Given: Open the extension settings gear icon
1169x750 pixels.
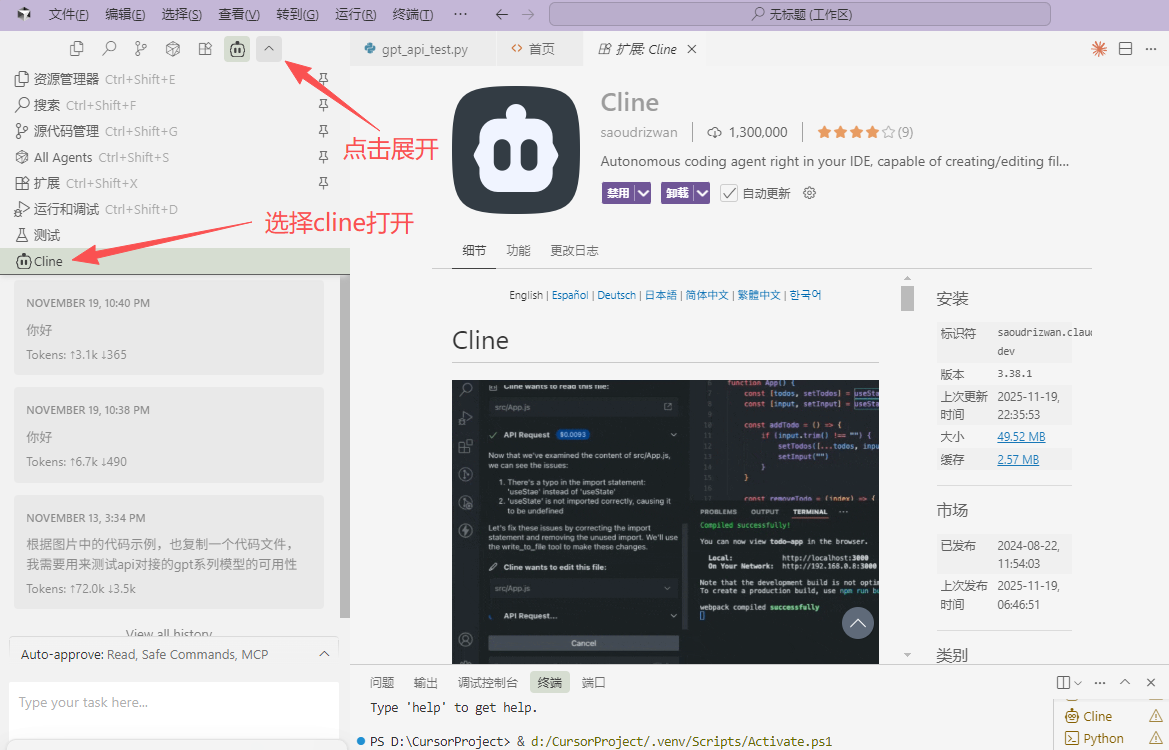Looking at the screenshot, I should coord(810,193).
